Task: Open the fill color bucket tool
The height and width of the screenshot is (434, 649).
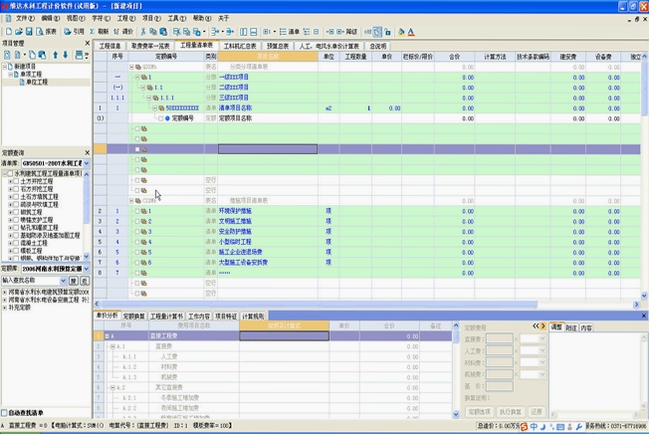Action: (401, 31)
